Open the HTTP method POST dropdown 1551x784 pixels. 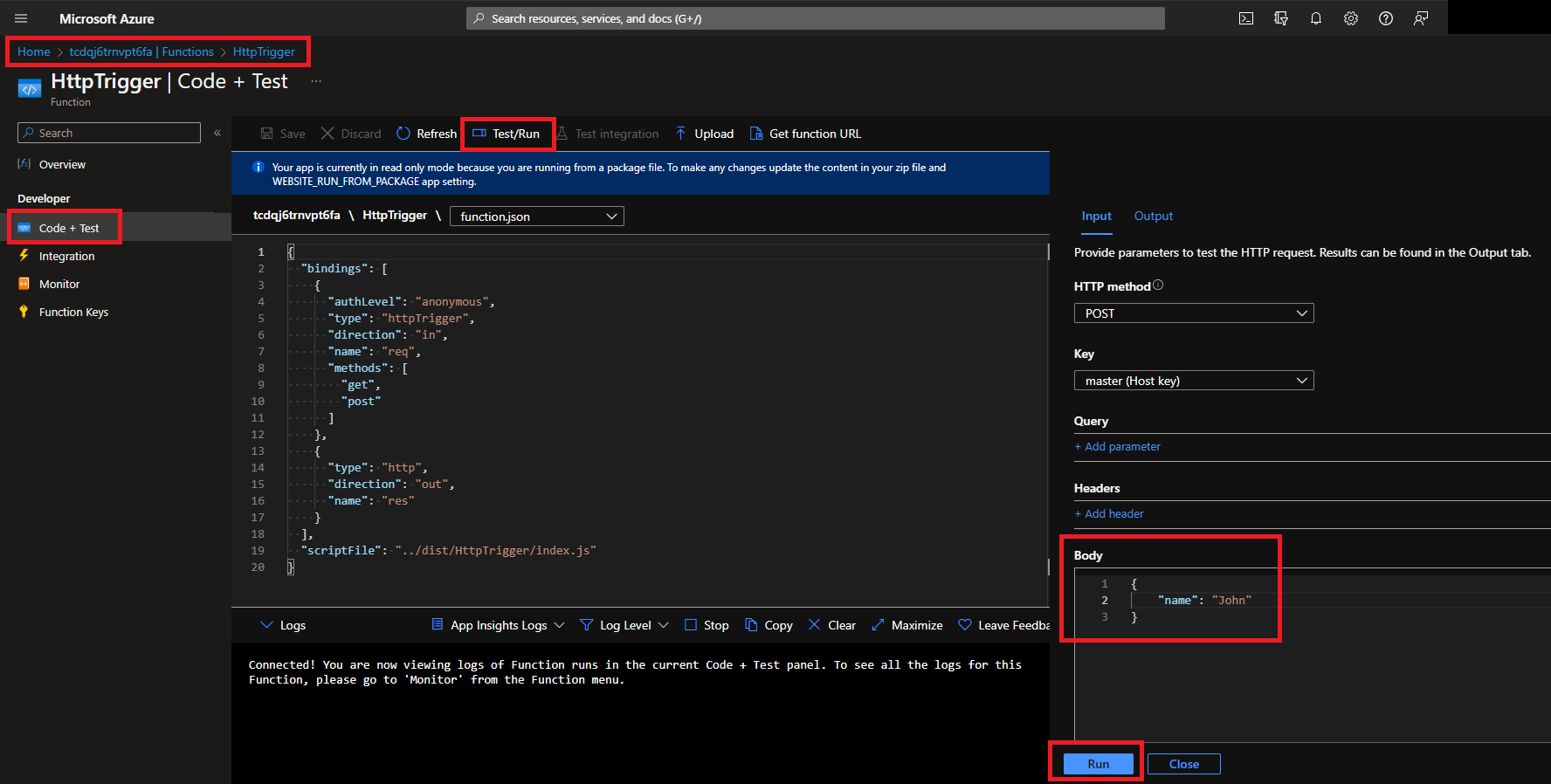click(1194, 313)
